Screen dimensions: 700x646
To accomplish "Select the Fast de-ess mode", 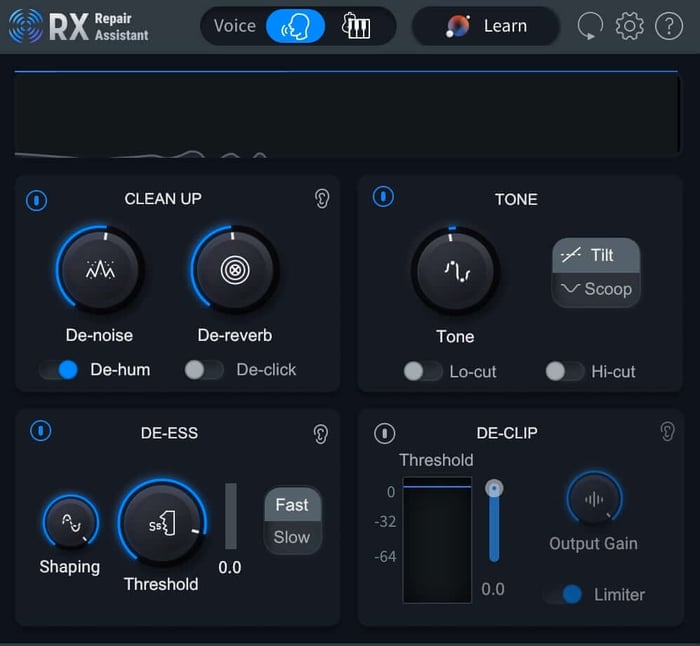I will pyautogui.click(x=292, y=505).
